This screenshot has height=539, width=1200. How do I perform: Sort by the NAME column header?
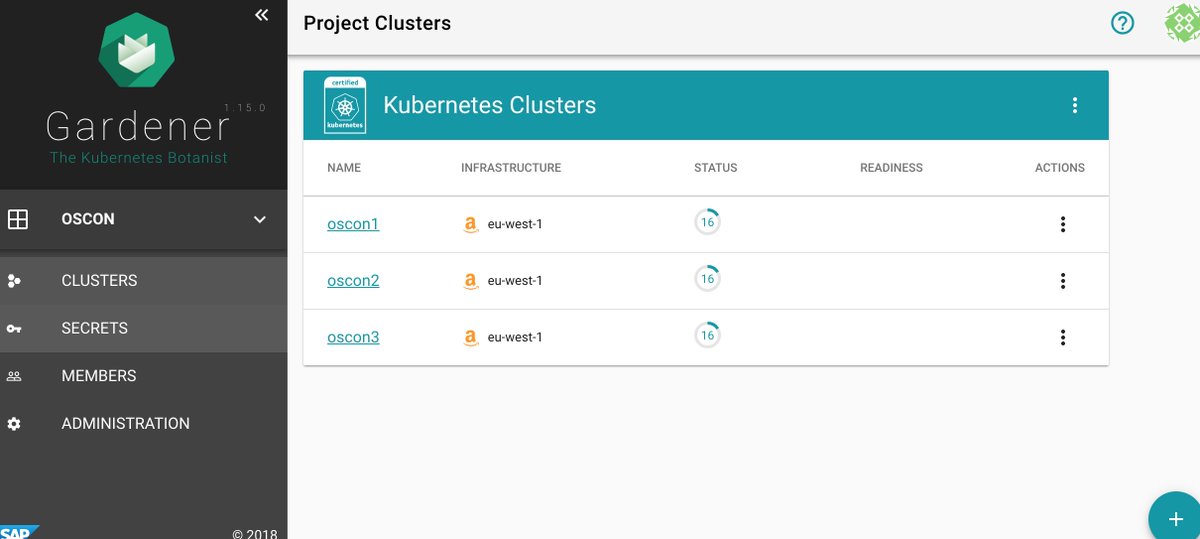[344, 168]
